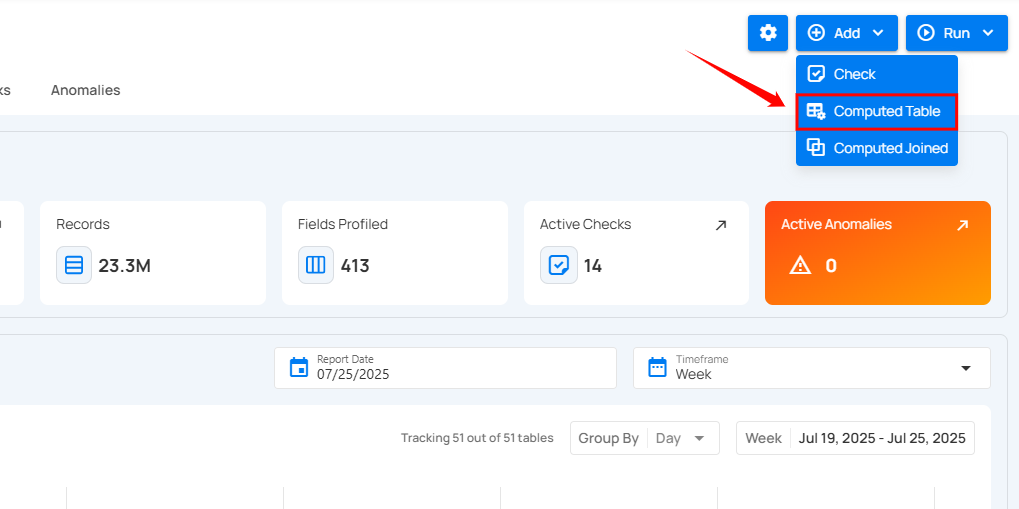Click the Week date range selector
Screen dimensions: 1019x509
[855, 438]
